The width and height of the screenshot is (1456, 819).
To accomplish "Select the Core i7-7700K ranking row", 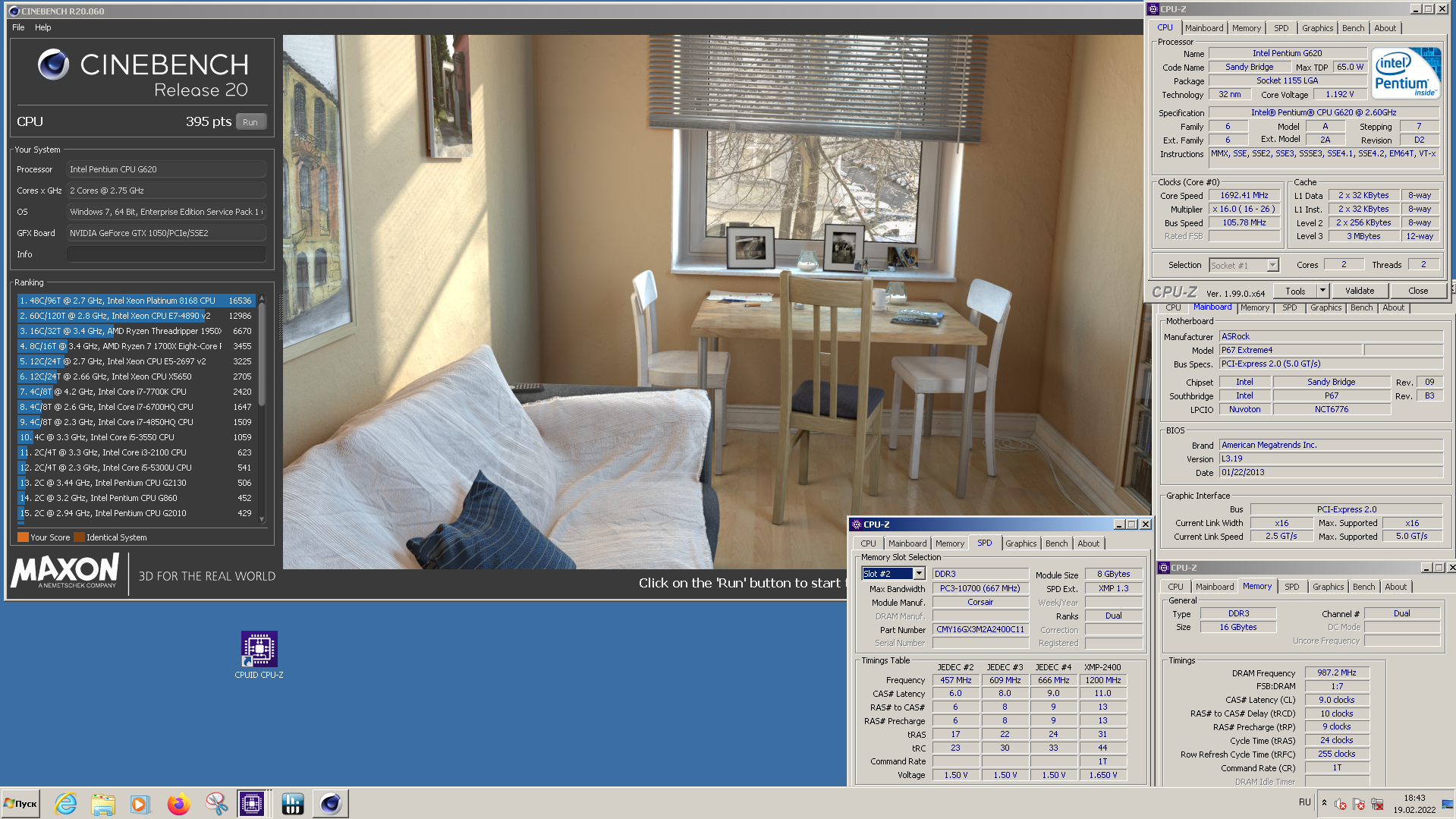I will point(137,392).
